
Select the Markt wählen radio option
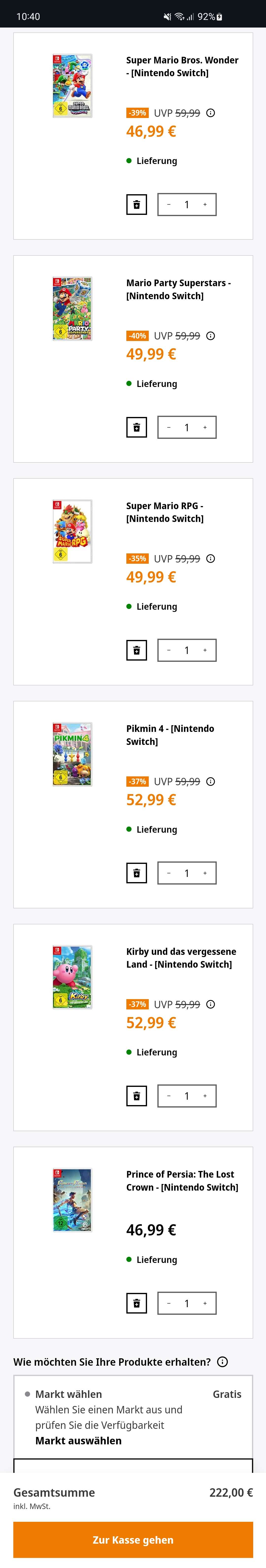(27, 1394)
